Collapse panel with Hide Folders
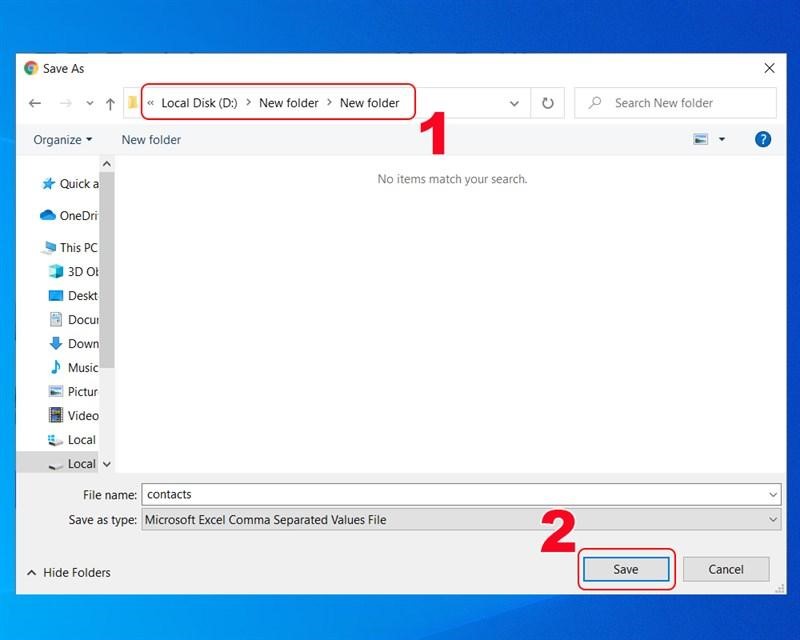 [69, 573]
